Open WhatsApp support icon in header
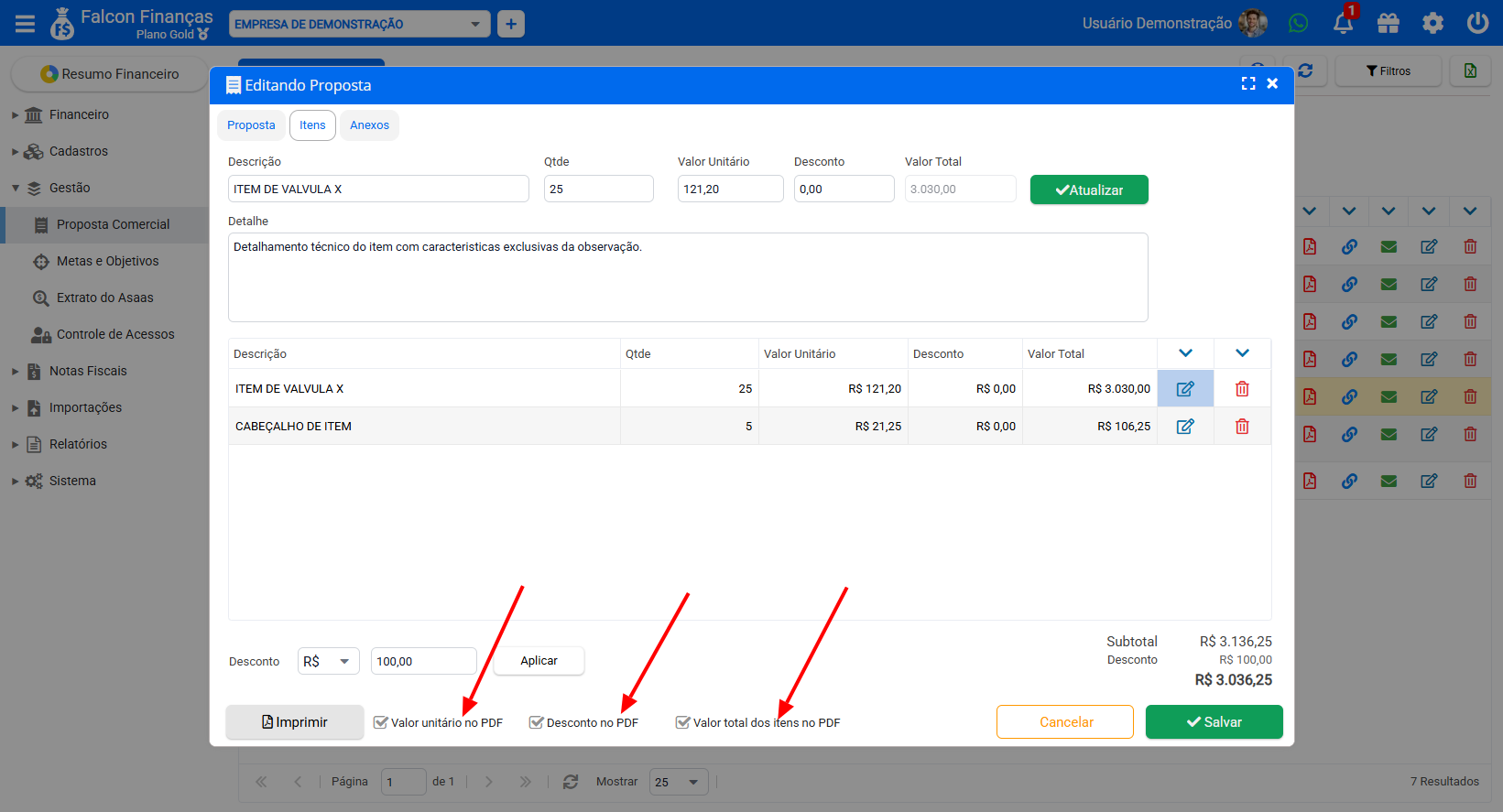The width and height of the screenshot is (1503, 812). [x=1298, y=23]
